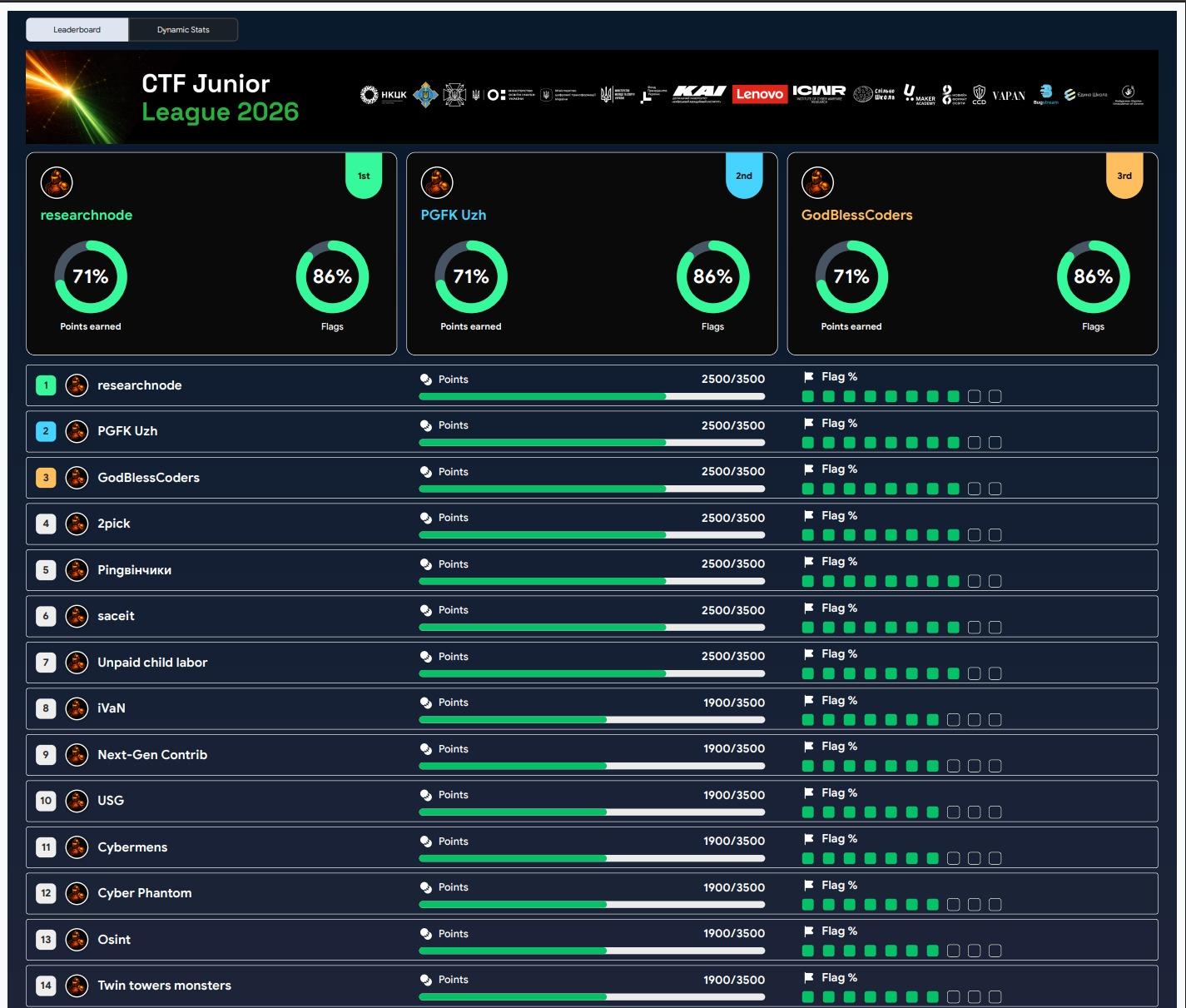Click the KAI sponsor logo in banner
Screen dimensions: 1186x1008
pyautogui.click(x=698, y=94)
